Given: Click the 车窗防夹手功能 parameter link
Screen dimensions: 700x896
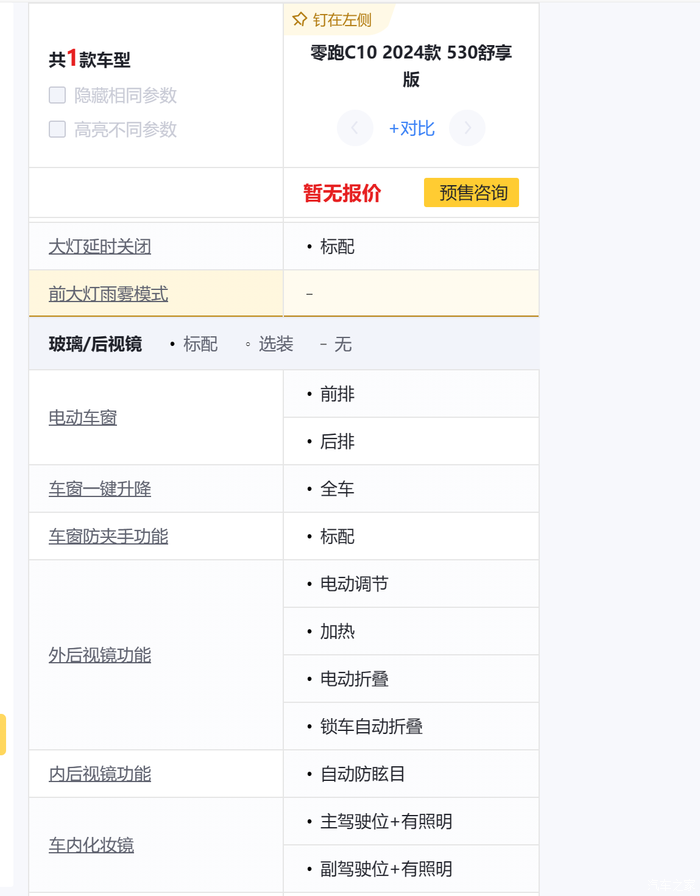Looking at the screenshot, I should pyautogui.click(x=108, y=536).
